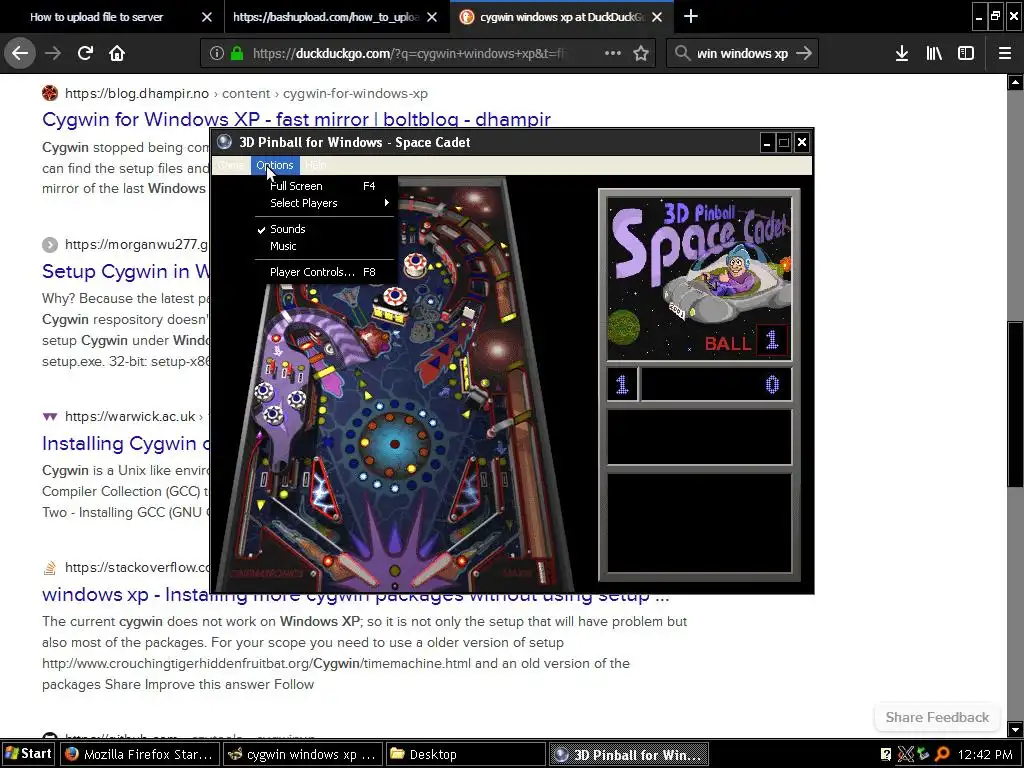
Task: Open Player Controls from Options menu
Action: coord(325,272)
